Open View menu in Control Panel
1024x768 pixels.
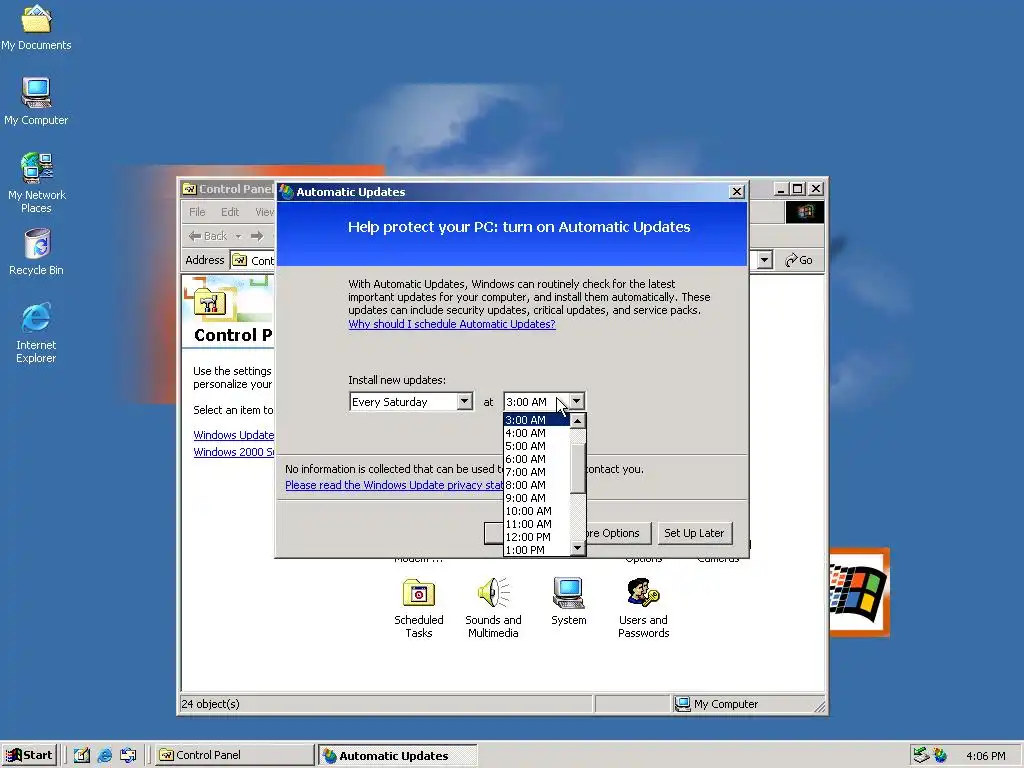(264, 212)
